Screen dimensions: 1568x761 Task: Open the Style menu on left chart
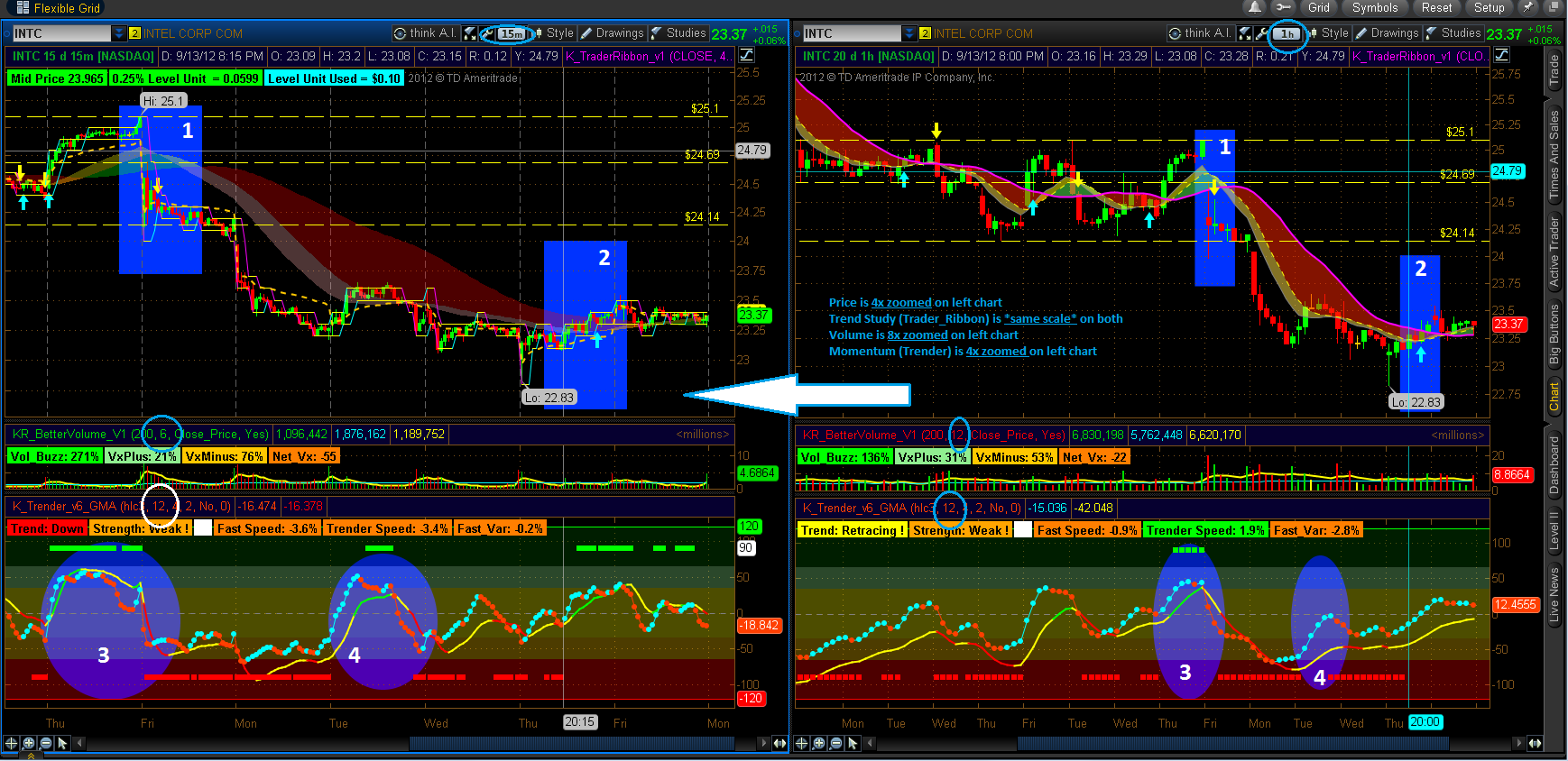click(x=554, y=33)
